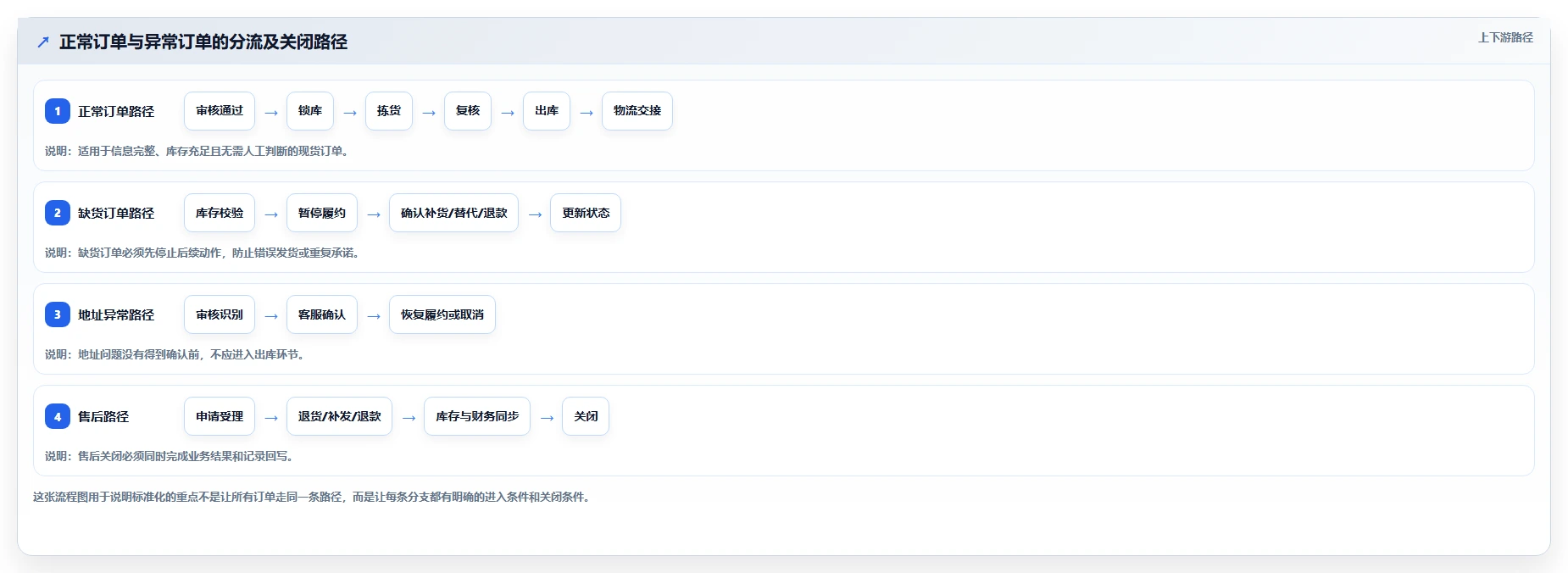Click the note 售后关闭必须同时完成

[x=170, y=456]
